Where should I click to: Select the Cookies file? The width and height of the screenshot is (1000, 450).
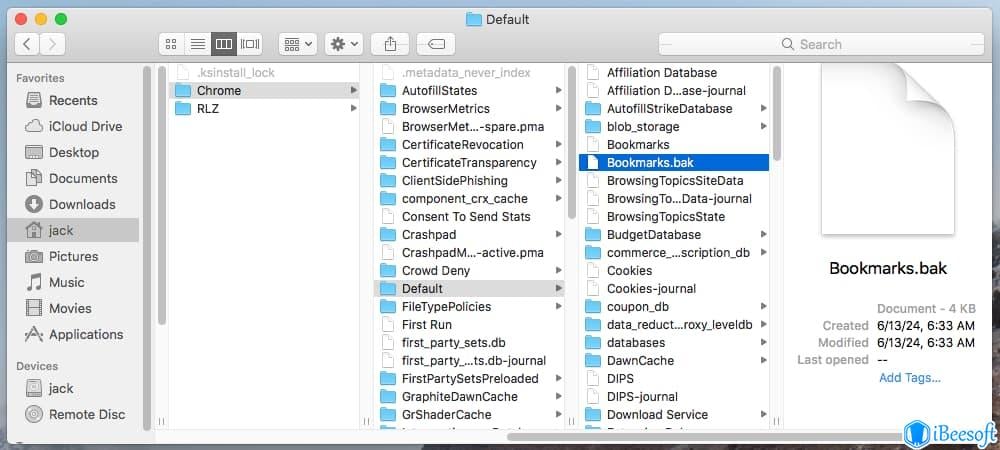[629, 271]
